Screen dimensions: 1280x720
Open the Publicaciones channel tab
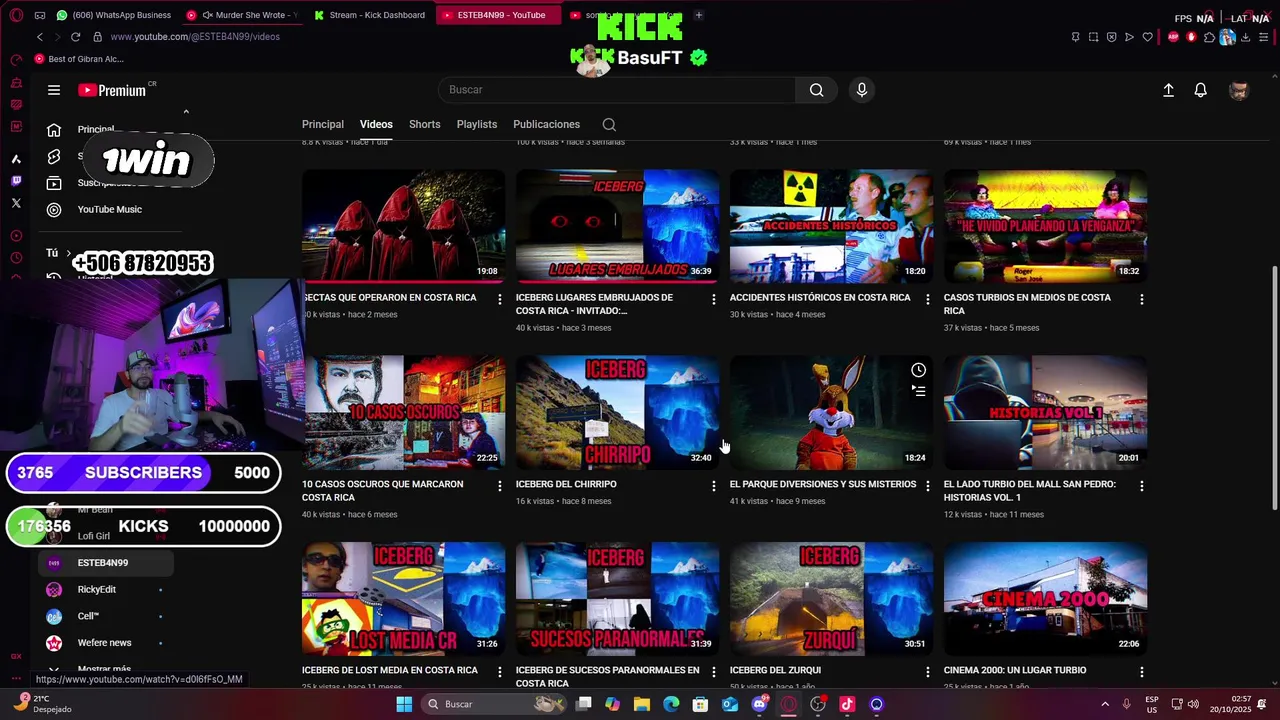click(546, 125)
